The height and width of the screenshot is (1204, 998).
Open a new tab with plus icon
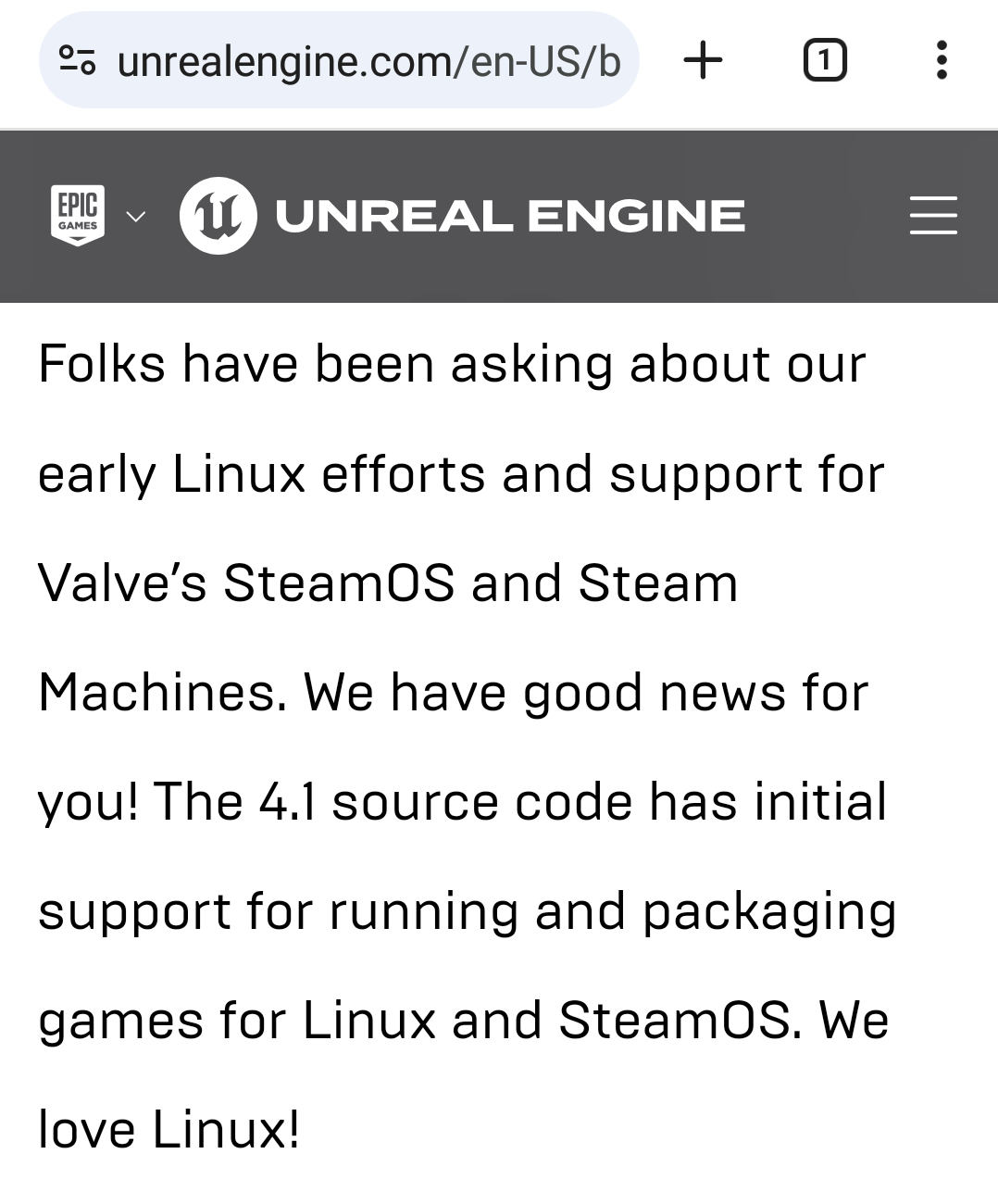pos(703,61)
